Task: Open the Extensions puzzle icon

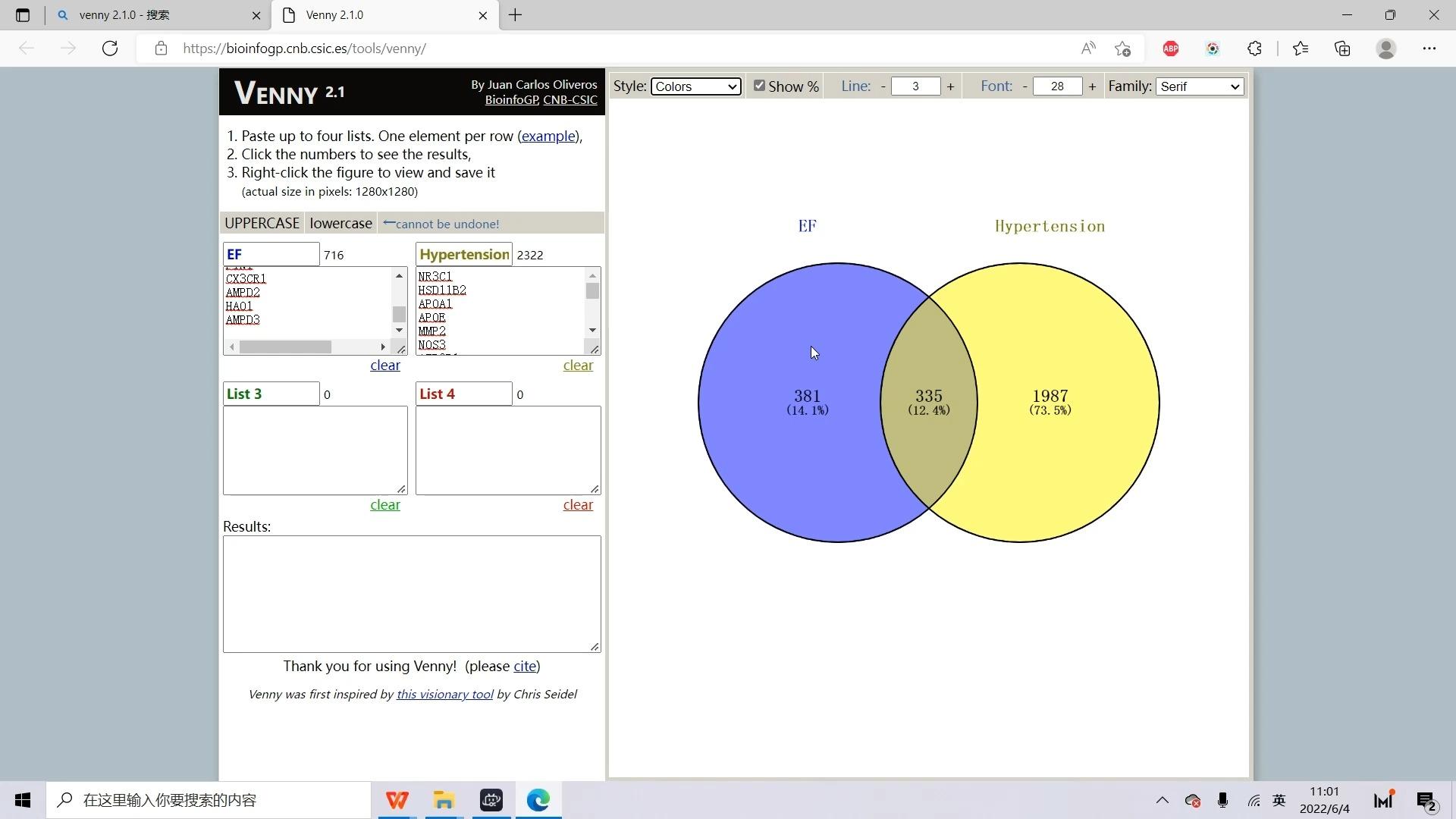Action: tap(1254, 49)
